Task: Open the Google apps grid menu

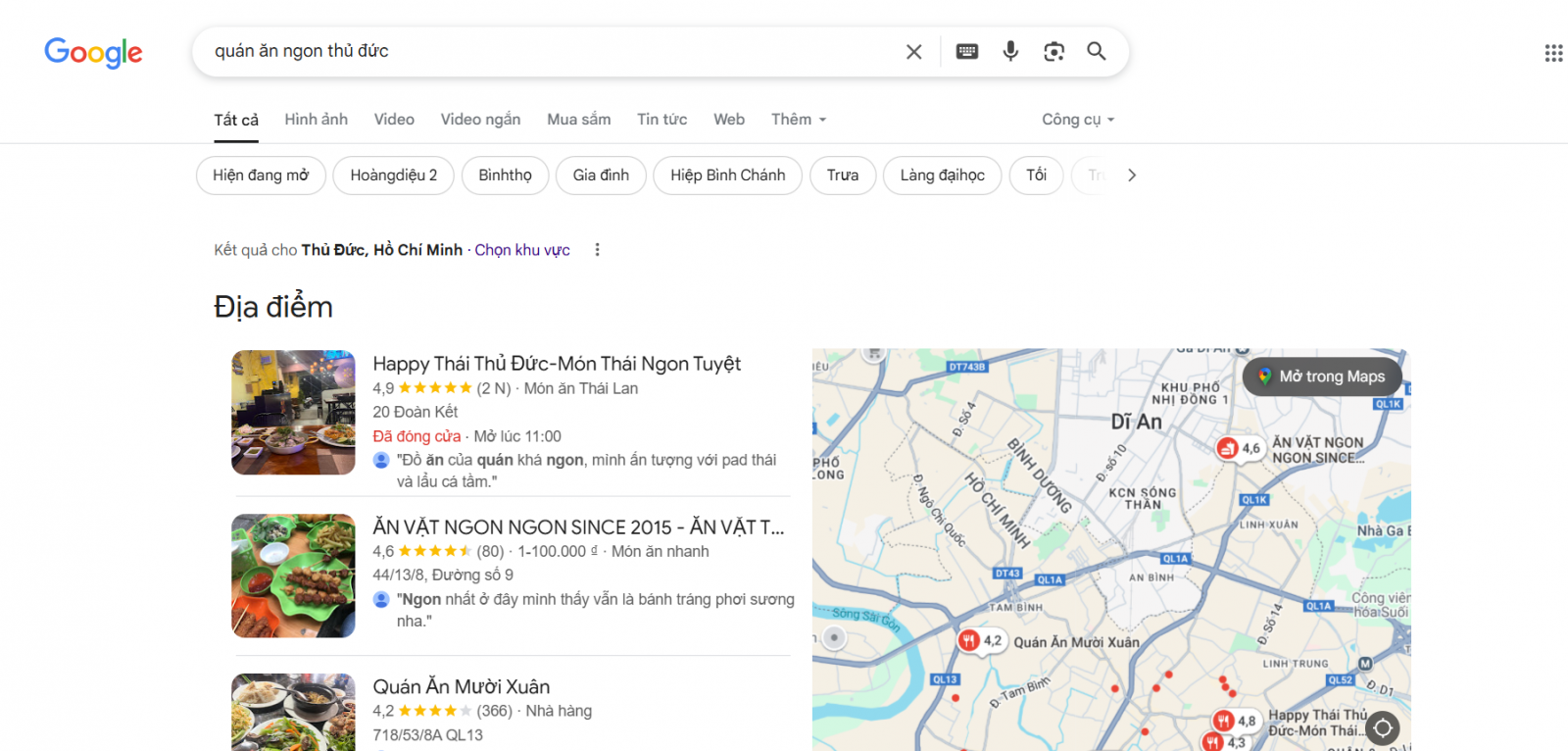Action: (x=1553, y=53)
